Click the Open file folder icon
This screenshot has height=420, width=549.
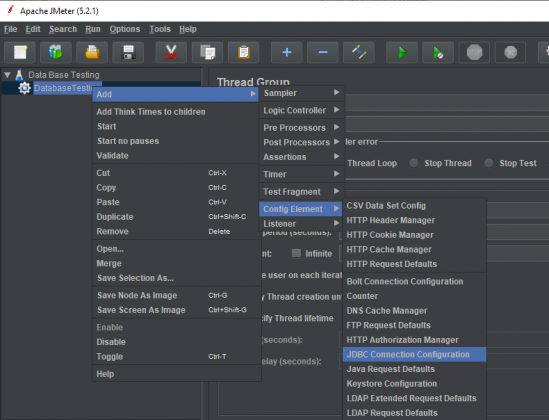point(92,52)
